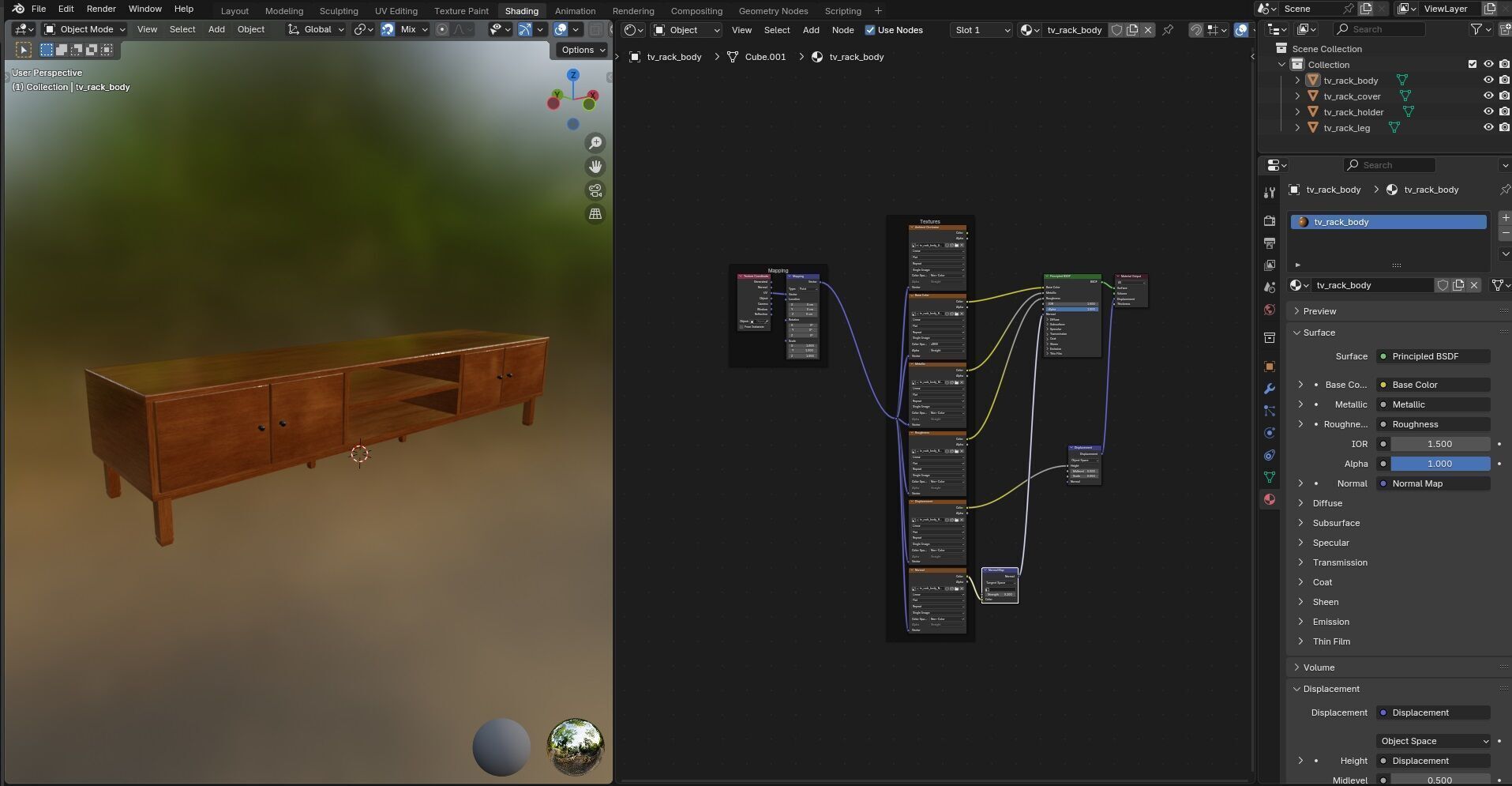This screenshot has width=1512, height=786.
Task: Click the Base Color linked input button
Action: (1434, 385)
